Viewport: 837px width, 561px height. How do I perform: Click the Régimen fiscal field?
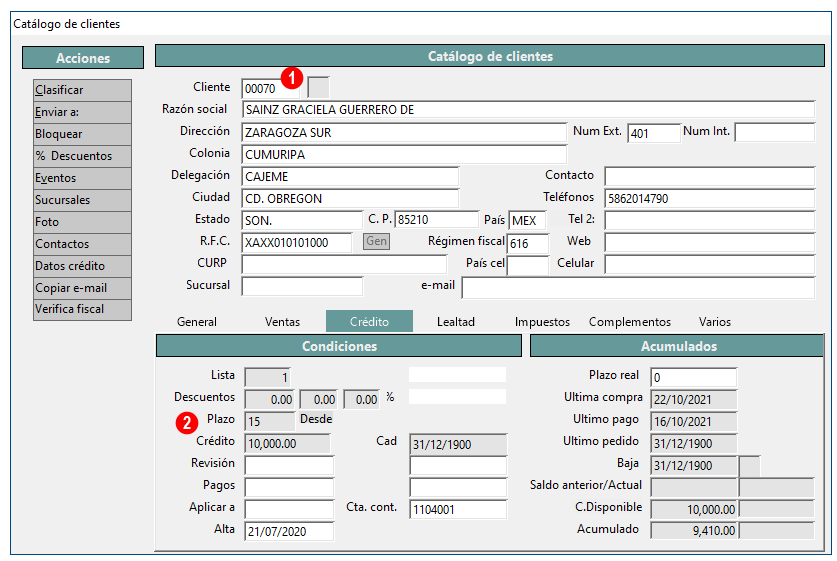527,243
